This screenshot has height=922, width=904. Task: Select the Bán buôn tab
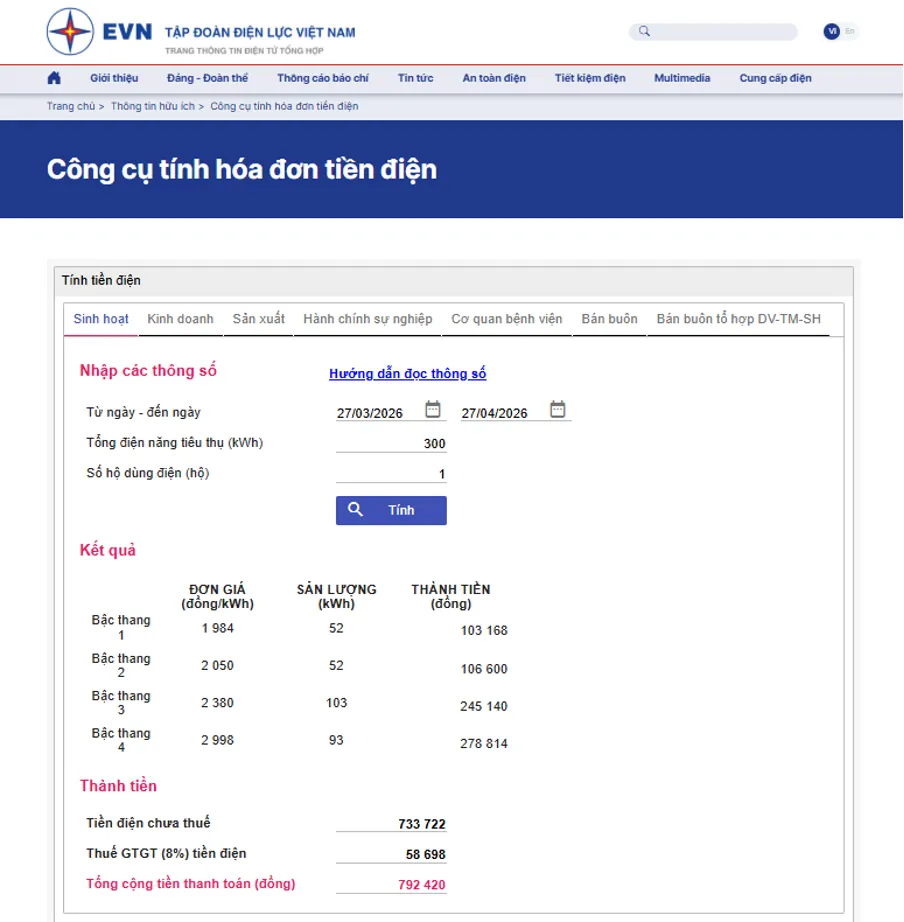click(x=608, y=318)
